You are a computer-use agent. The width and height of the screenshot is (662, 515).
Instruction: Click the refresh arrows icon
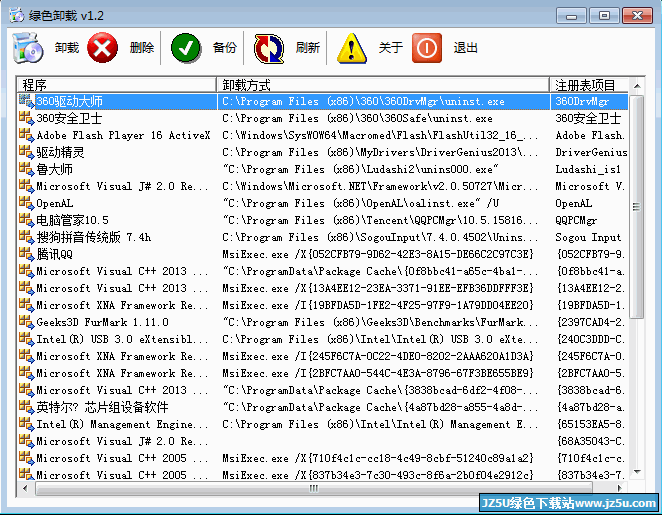click(x=269, y=49)
